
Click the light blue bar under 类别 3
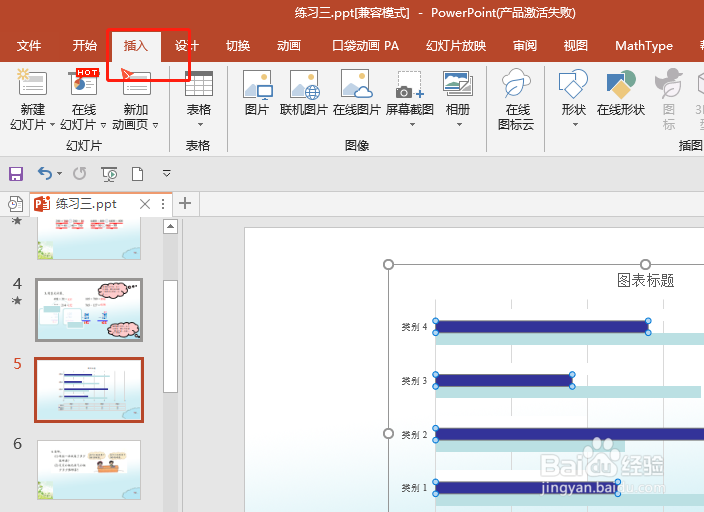[x=568, y=392]
